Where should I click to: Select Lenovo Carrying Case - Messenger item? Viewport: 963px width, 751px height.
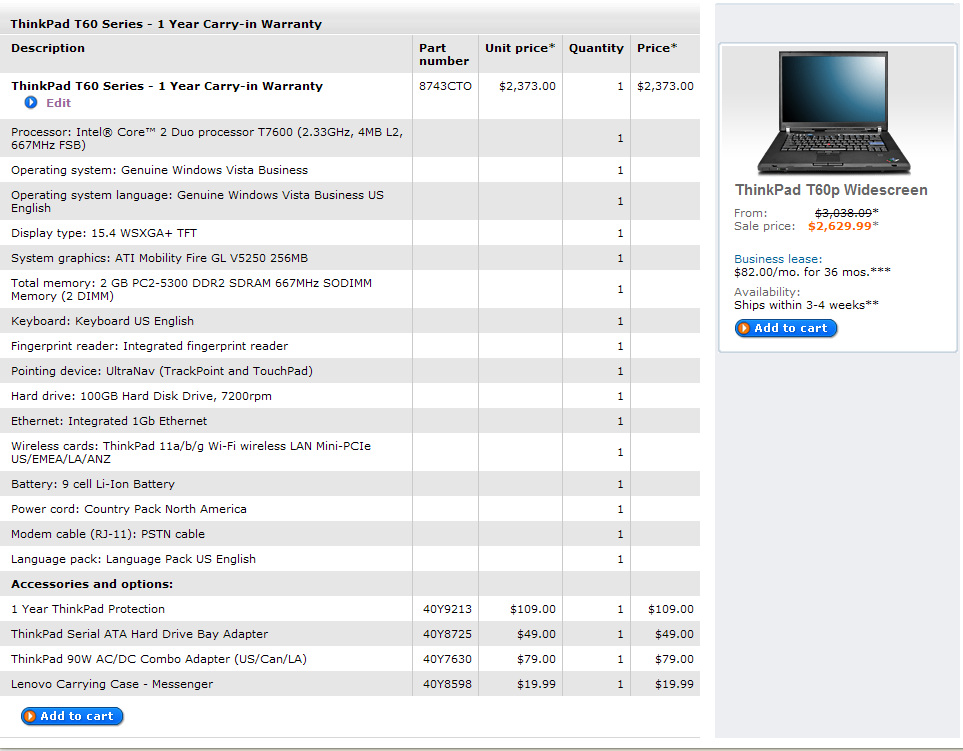[112, 684]
